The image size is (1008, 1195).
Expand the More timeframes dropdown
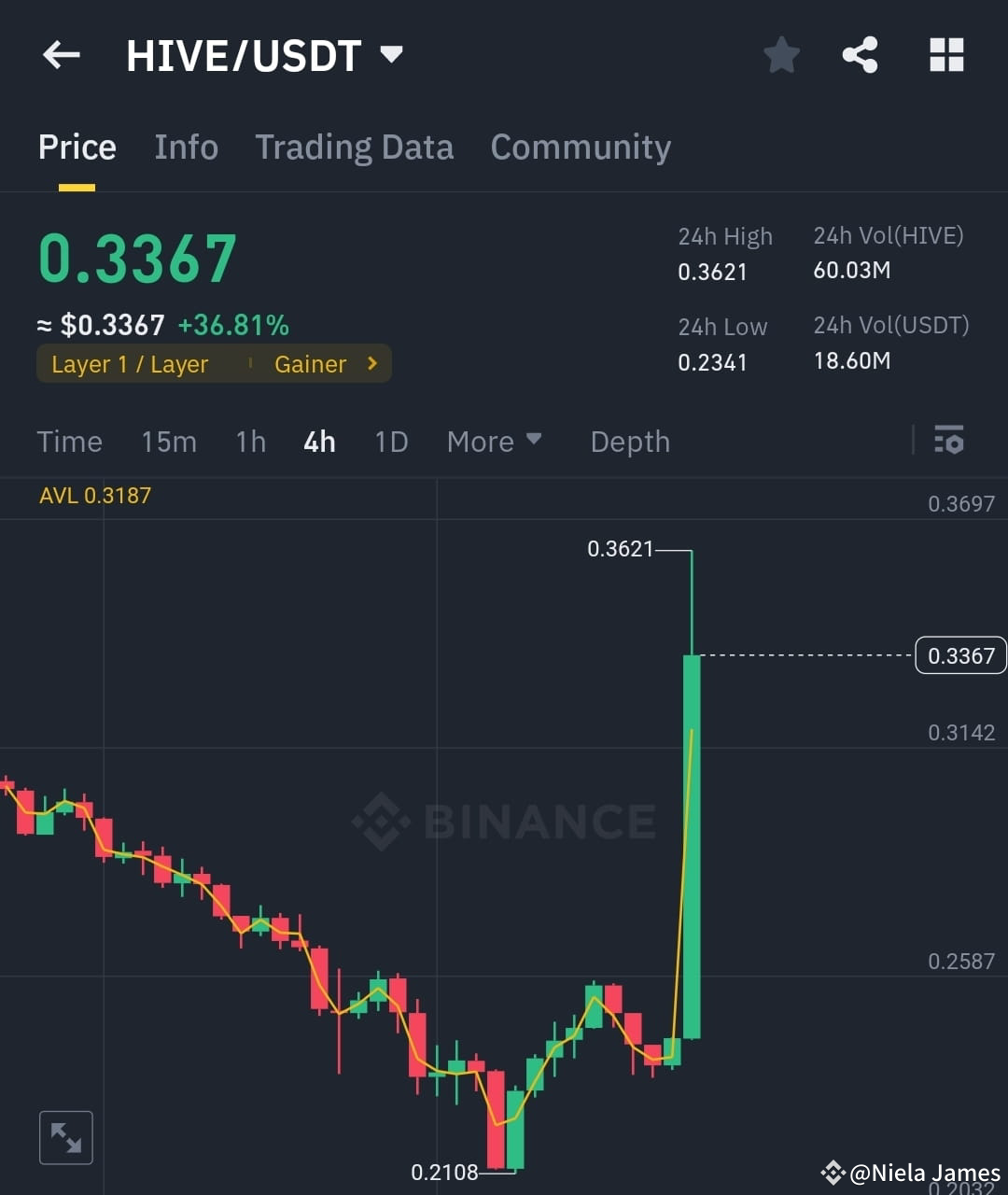pyautogui.click(x=494, y=442)
